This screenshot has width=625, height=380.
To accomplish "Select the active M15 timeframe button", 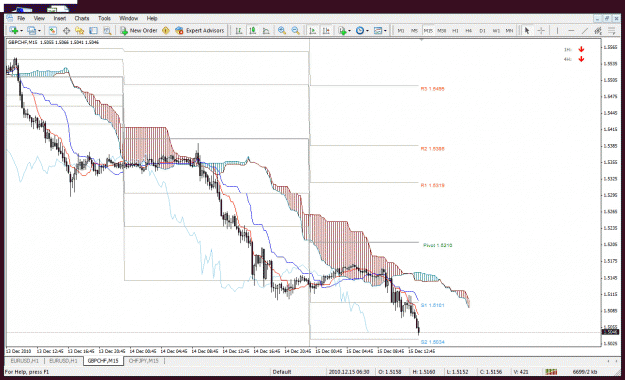I will tap(428, 31).
